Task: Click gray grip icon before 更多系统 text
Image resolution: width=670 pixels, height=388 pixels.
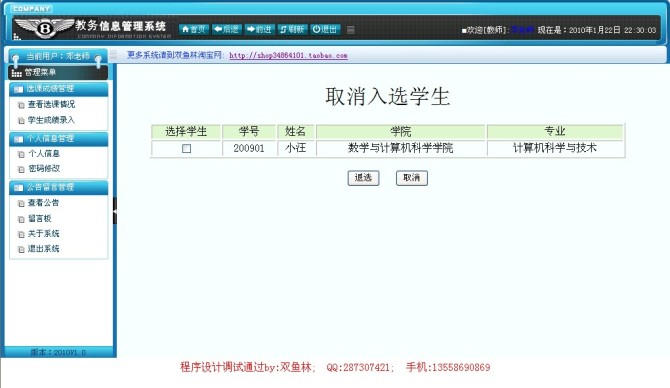Action: [x=113, y=55]
